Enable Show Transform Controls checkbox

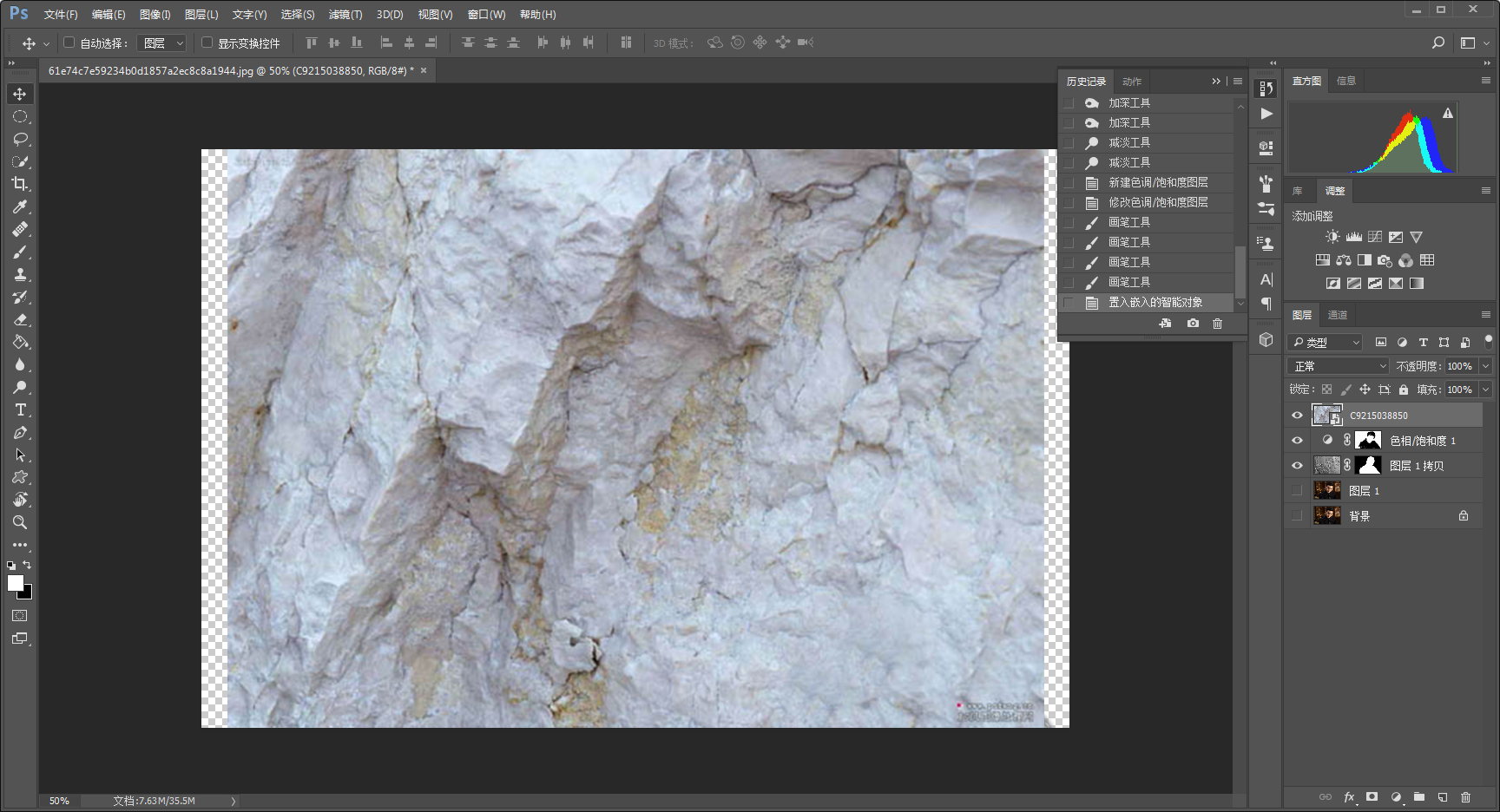(x=207, y=42)
